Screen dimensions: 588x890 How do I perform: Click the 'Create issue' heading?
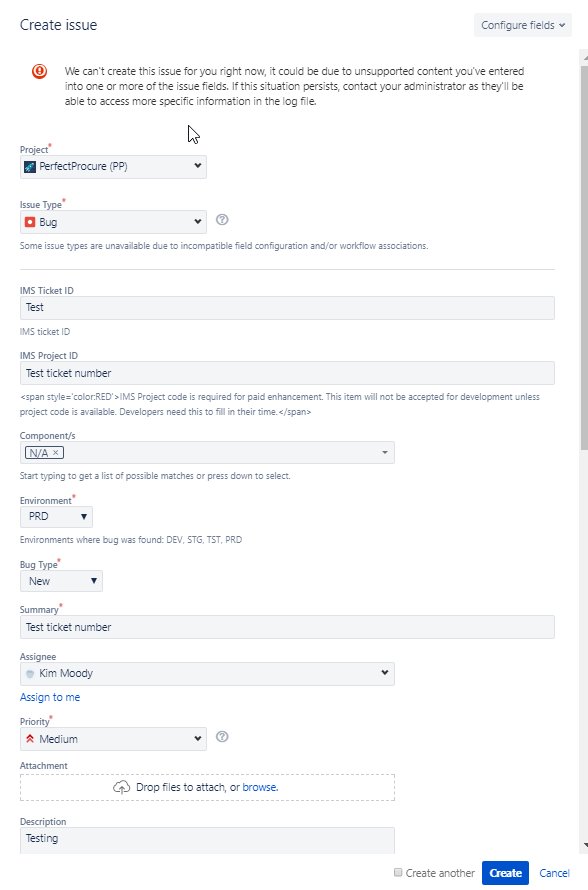click(58, 25)
